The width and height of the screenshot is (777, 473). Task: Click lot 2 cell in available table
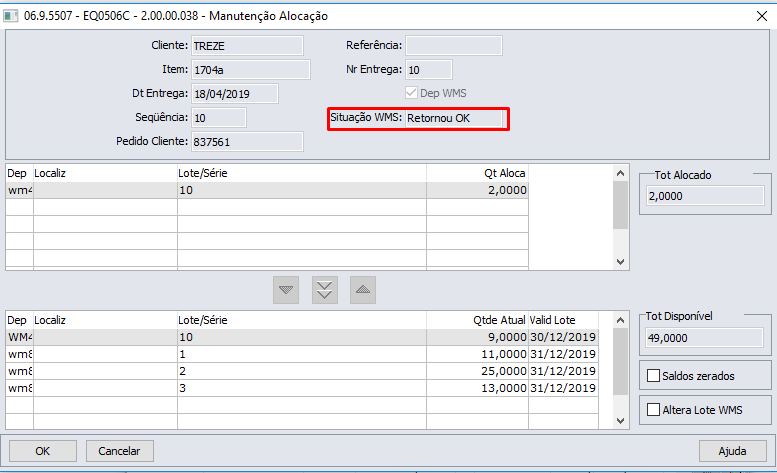[302, 371]
